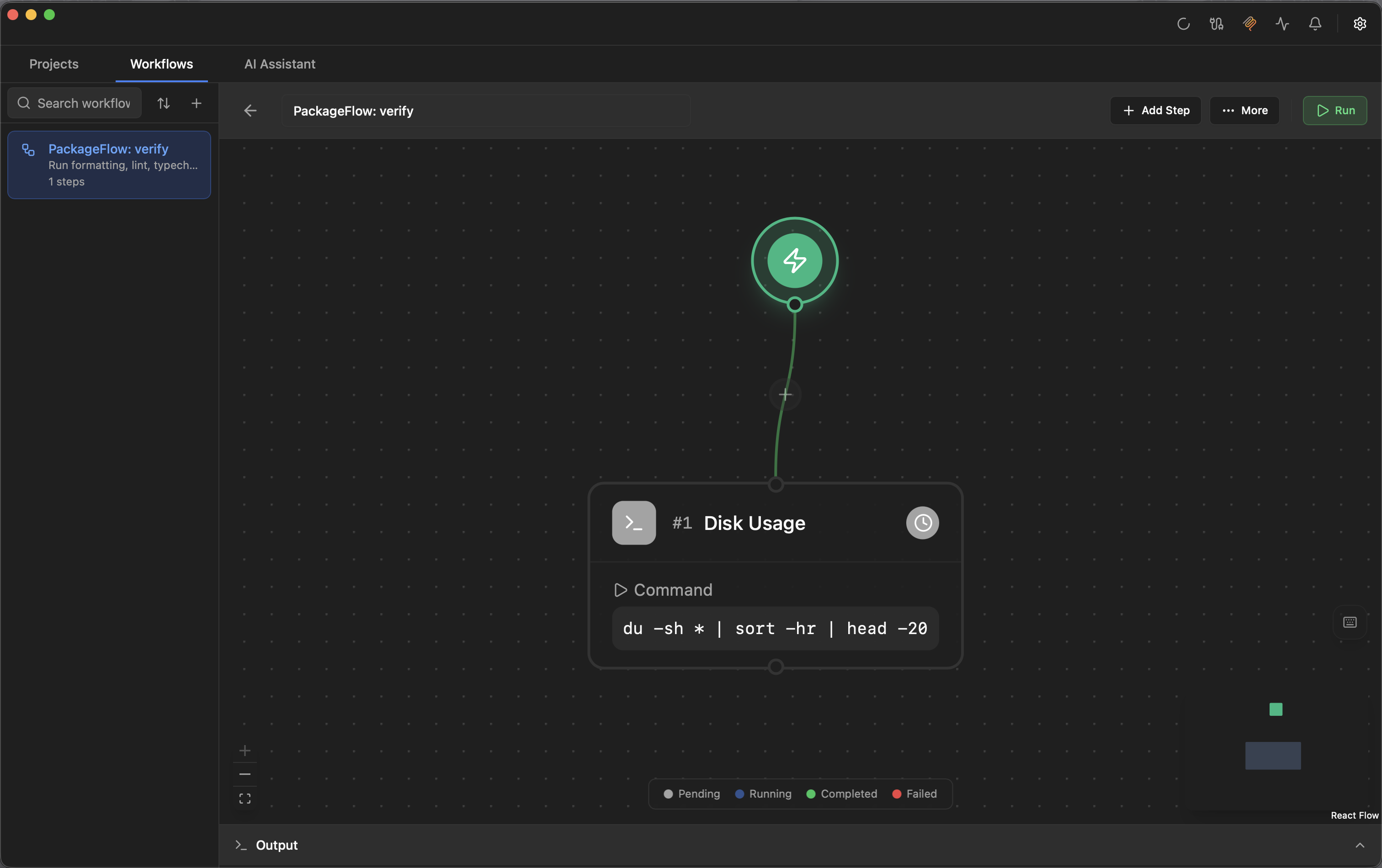Image resolution: width=1382 pixels, height=868 pixels.
Task: Fit the workflow to the view
Action: pyautogui.click(x=245, y=798)
